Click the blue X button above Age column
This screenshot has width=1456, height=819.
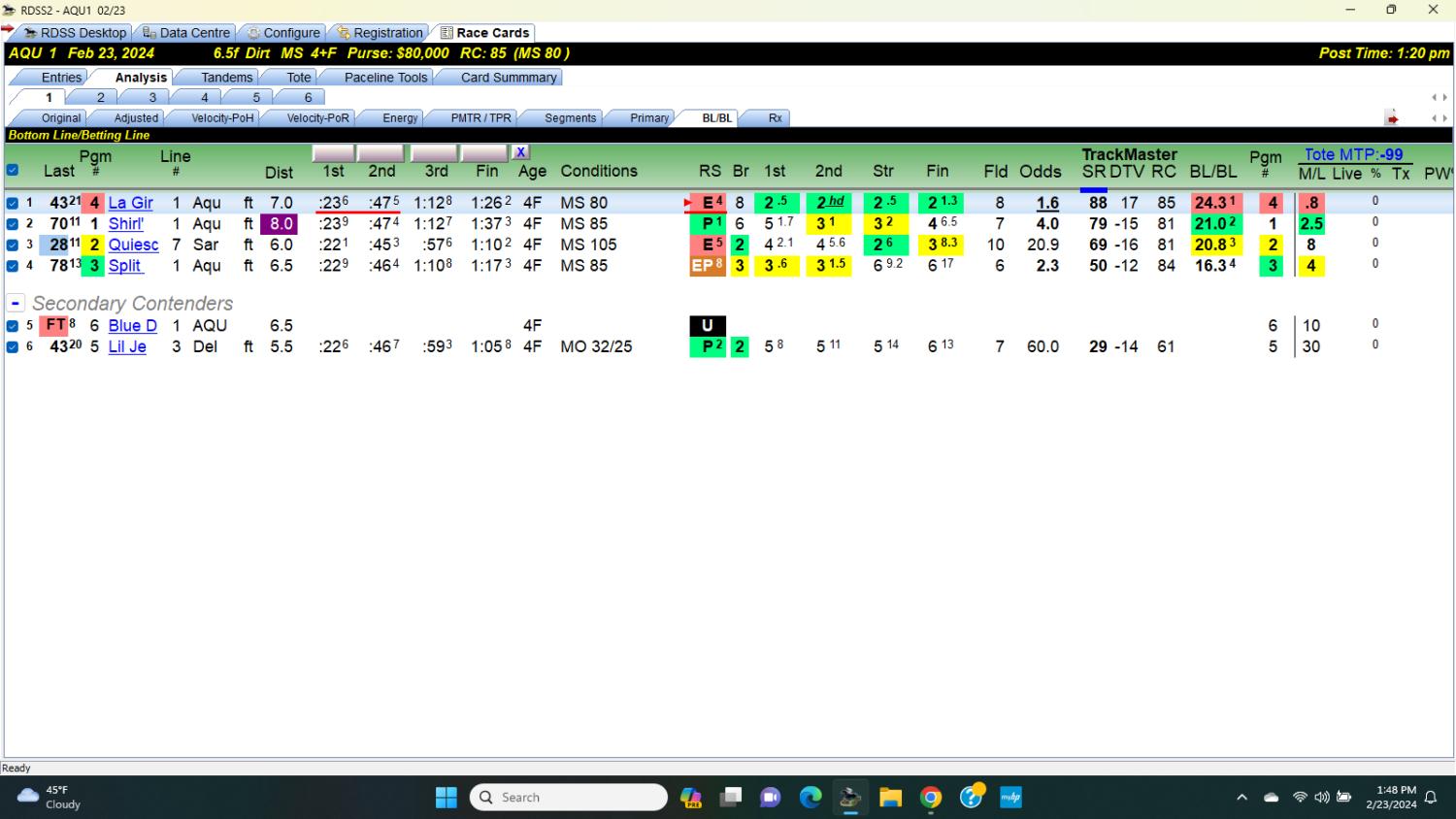tap(521, 152)
